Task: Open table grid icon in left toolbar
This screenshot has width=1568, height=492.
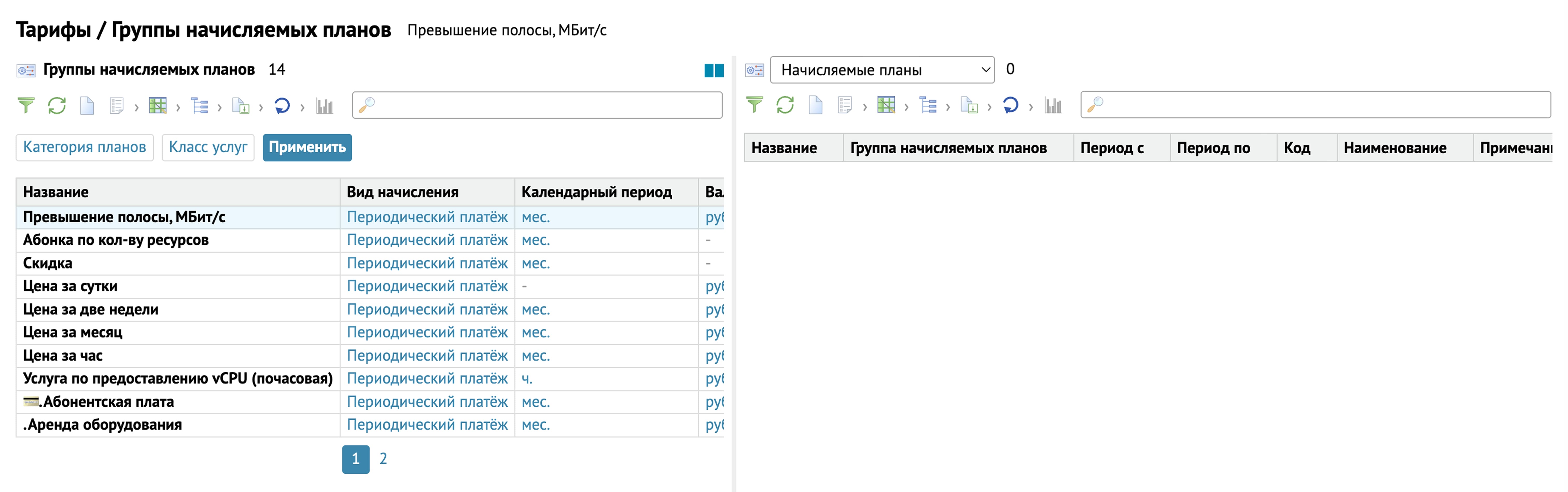Action: pyautogui.click(x=158, y=106)
